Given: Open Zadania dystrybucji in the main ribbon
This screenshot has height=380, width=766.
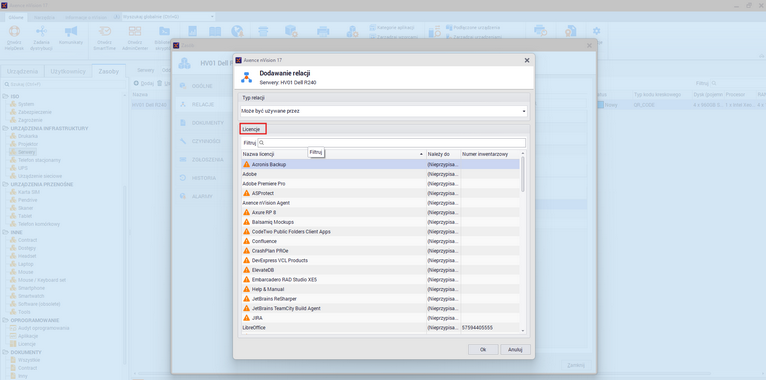Looking at the screenshot, I should tap(42, 37).
